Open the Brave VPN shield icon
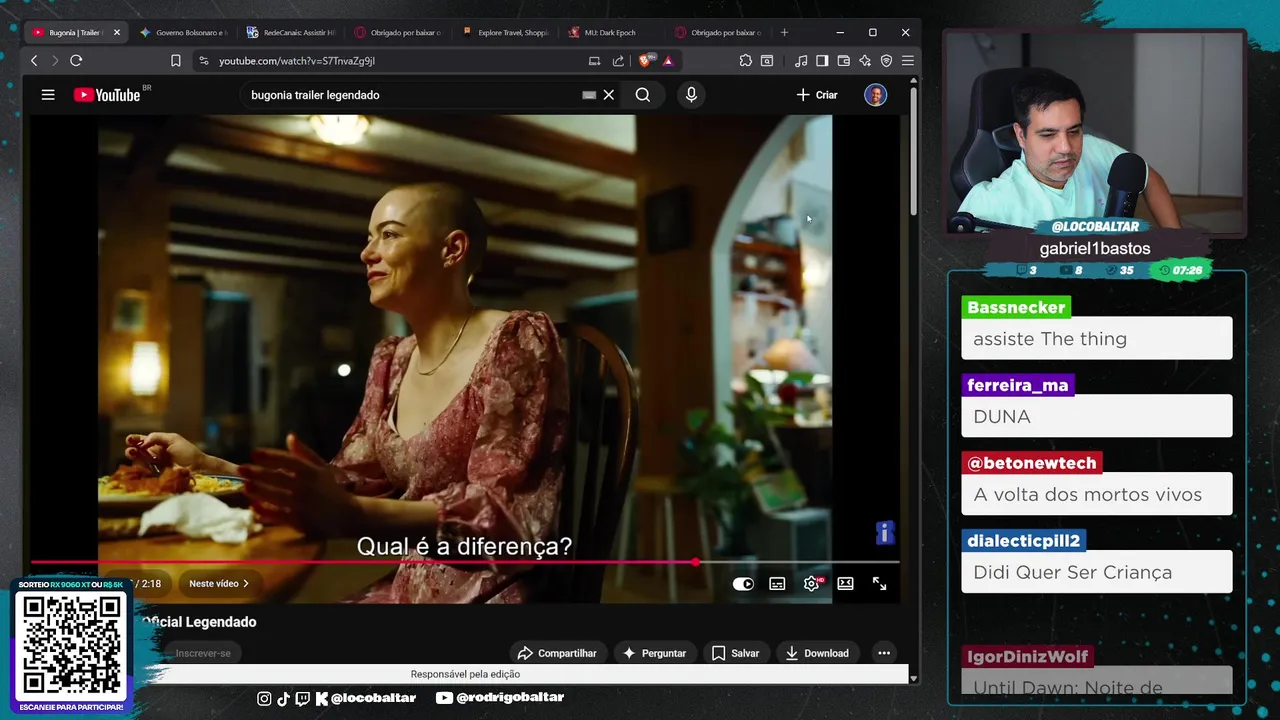Viewport: 1280px width, 720px height. pyautogui.click(x=886, y=61)
